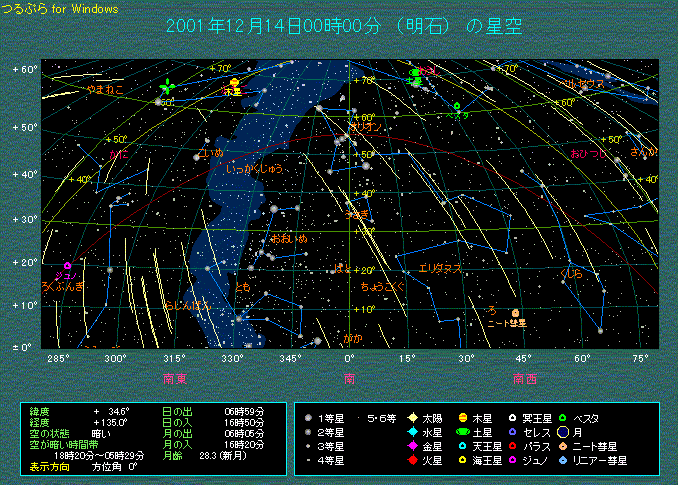678x485 pixels.
Task: Select the エリダヌス constellation label
Action: (440, 269)
